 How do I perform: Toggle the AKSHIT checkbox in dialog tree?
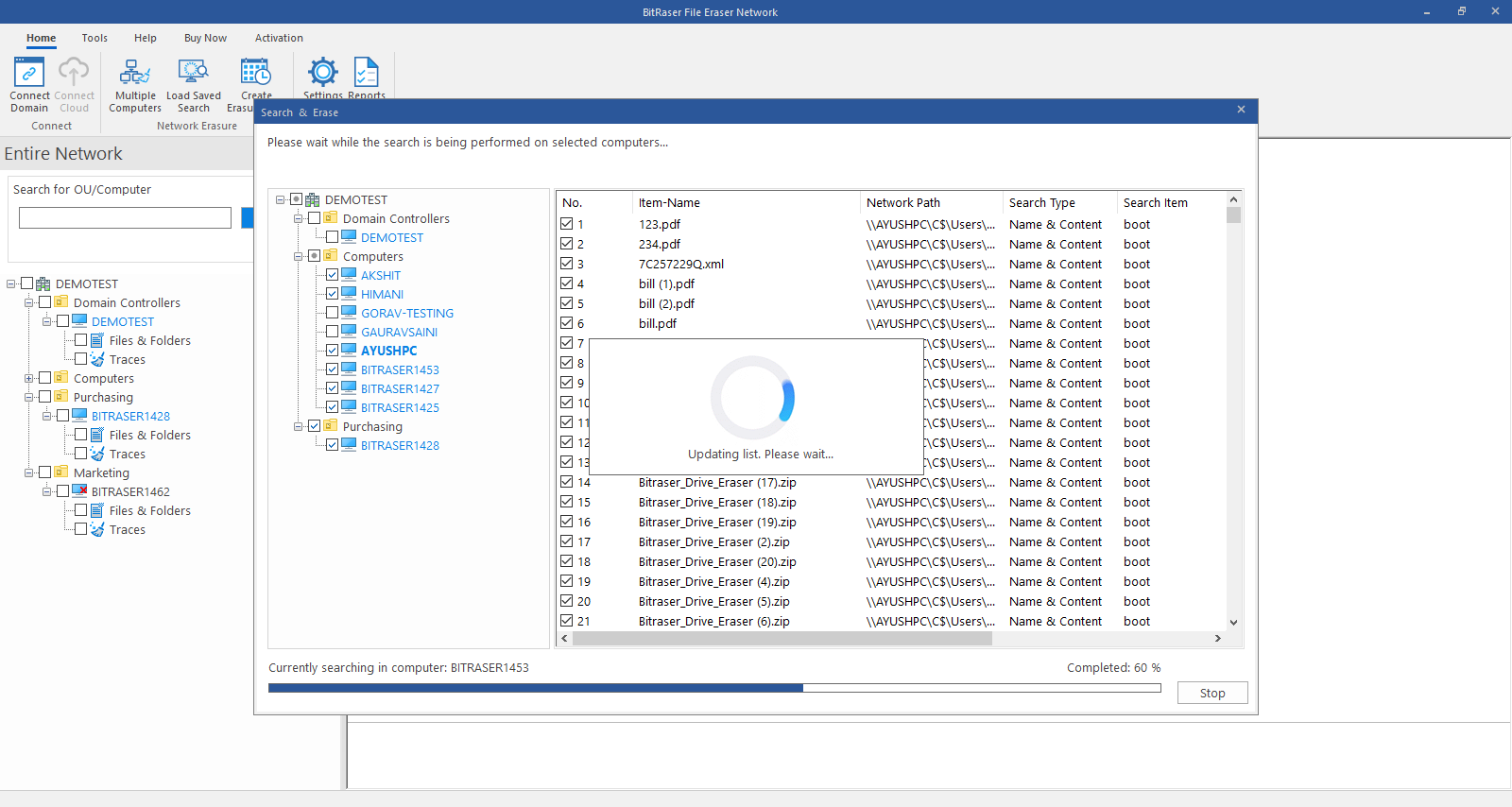[x=333, y=275]
